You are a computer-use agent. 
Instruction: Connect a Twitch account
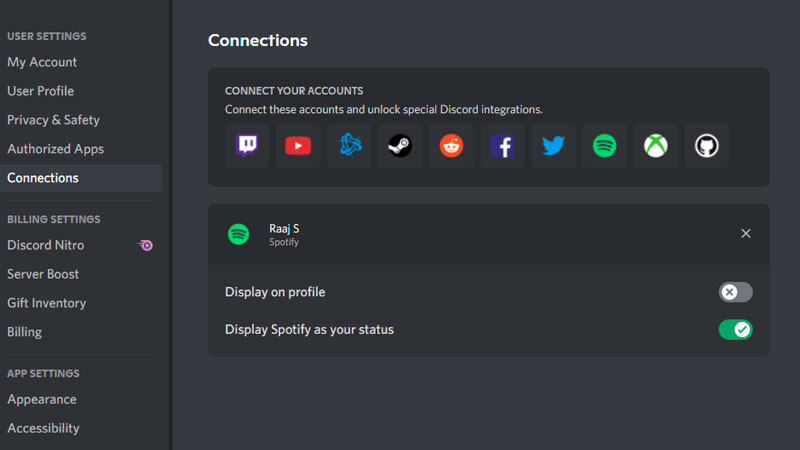(247, 145)
